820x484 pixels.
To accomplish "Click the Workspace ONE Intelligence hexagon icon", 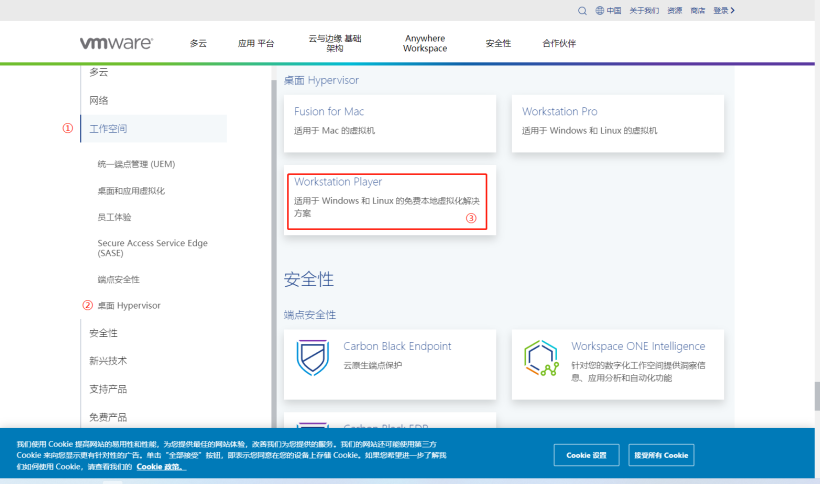I will click(541, 358).
